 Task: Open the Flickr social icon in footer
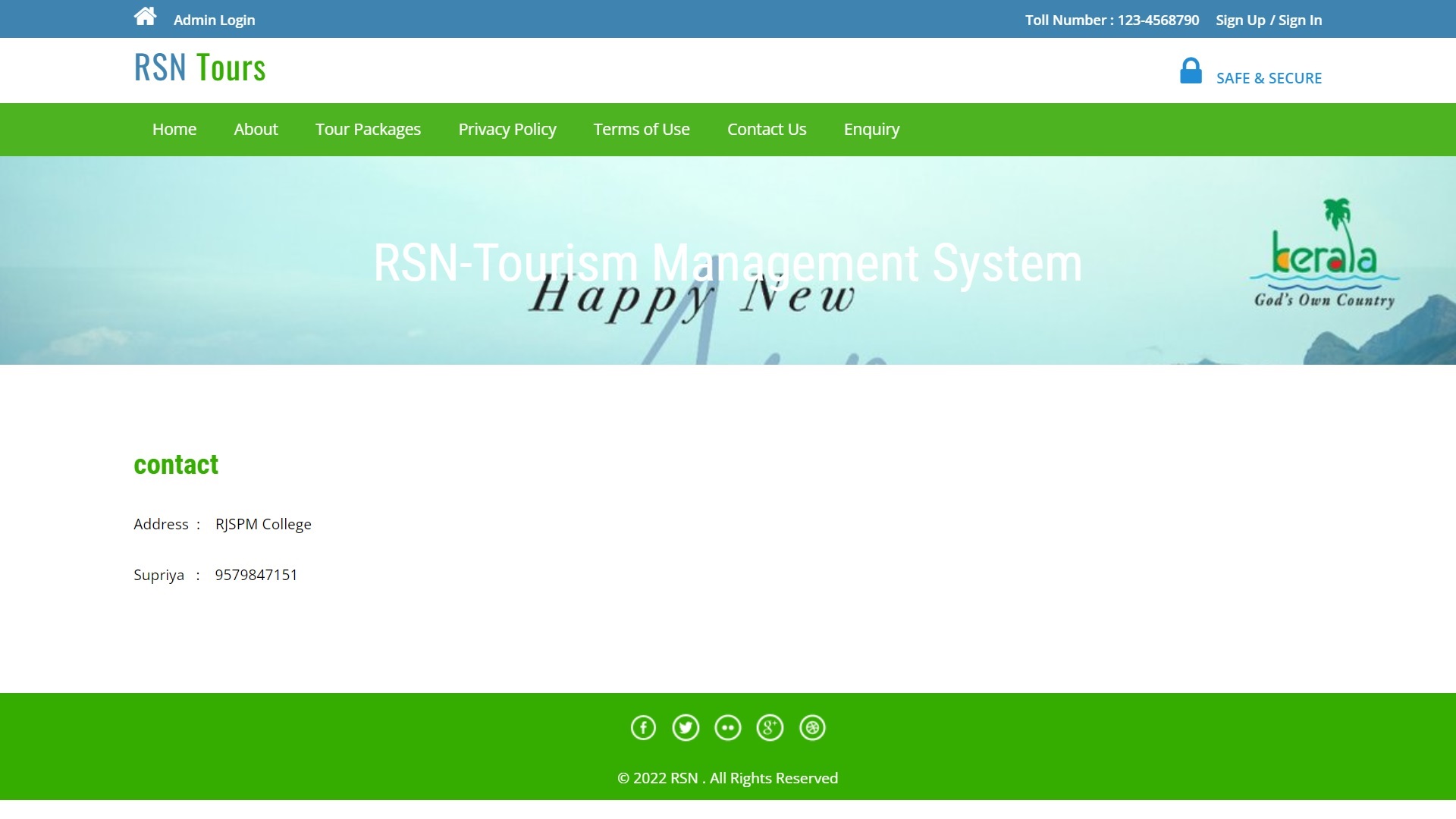(728, 728)
